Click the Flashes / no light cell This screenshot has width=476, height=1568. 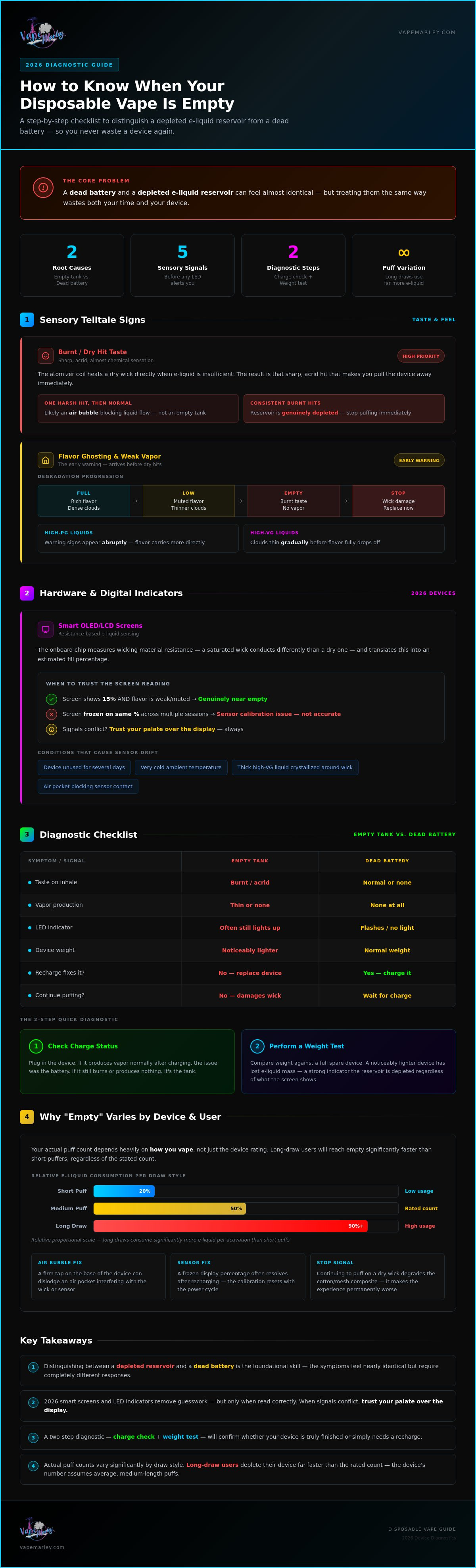tap(387, 928)
